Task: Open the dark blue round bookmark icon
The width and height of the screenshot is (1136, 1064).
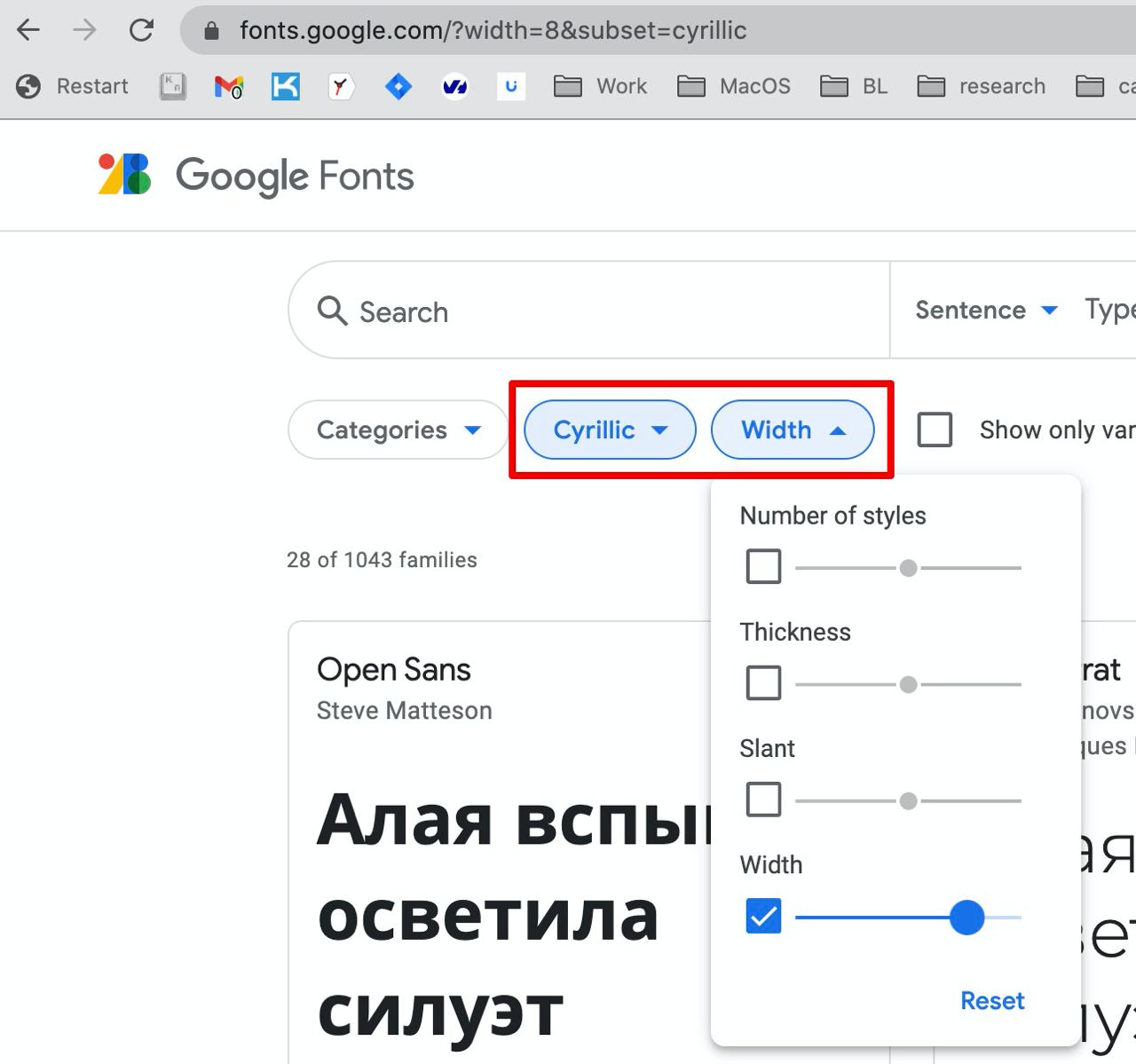Action: (x=455, y=86)
